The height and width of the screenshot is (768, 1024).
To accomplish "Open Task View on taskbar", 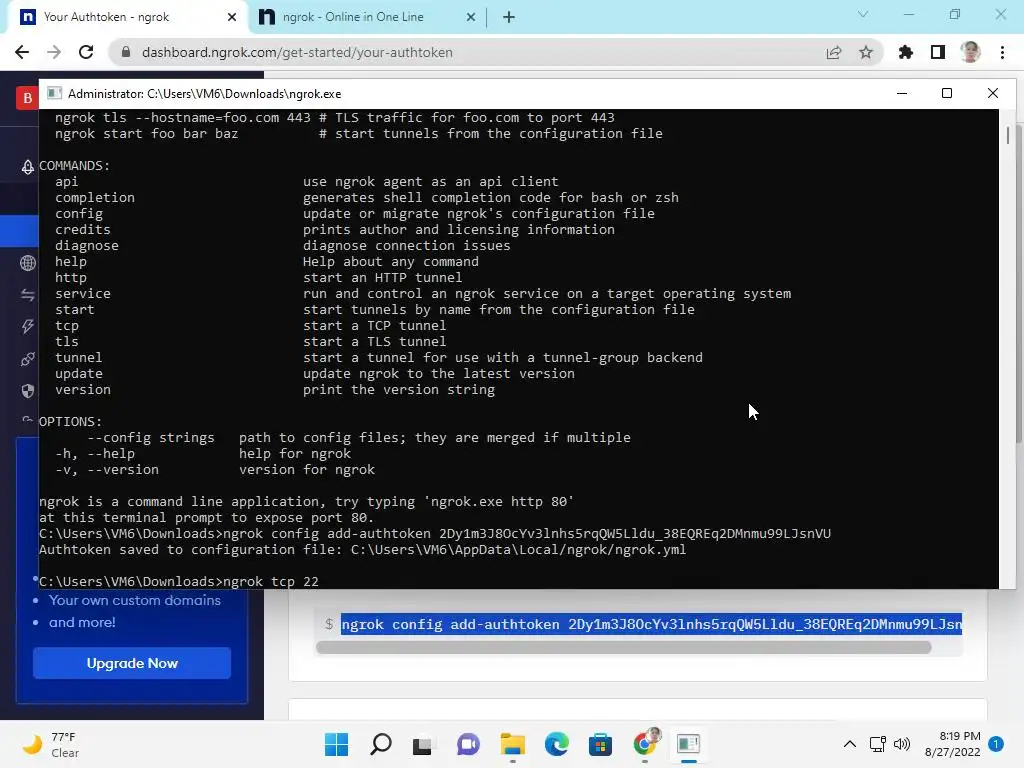I will click(423, 744).
